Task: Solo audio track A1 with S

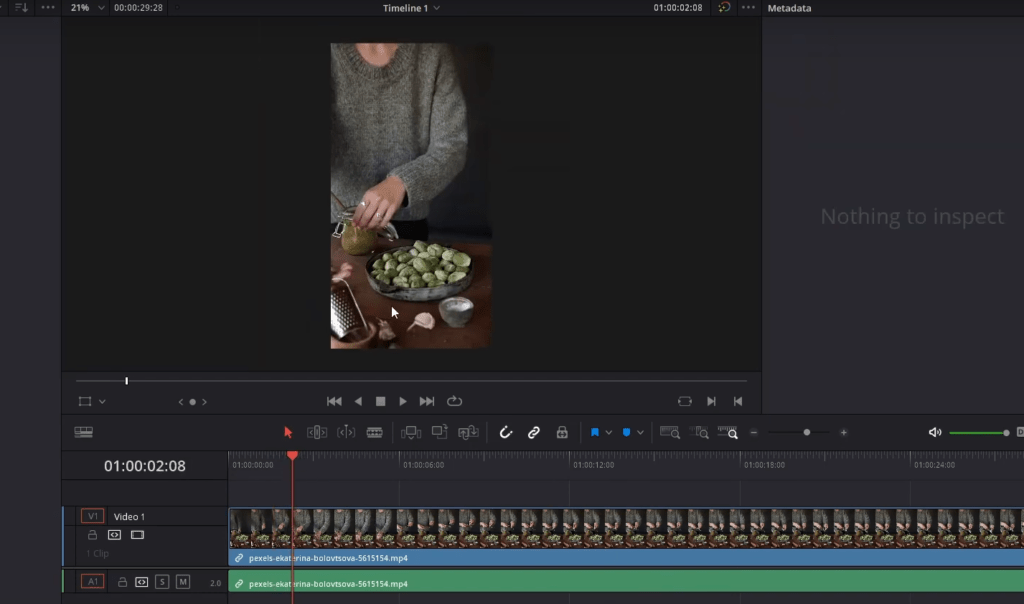Action: [162, 582]
